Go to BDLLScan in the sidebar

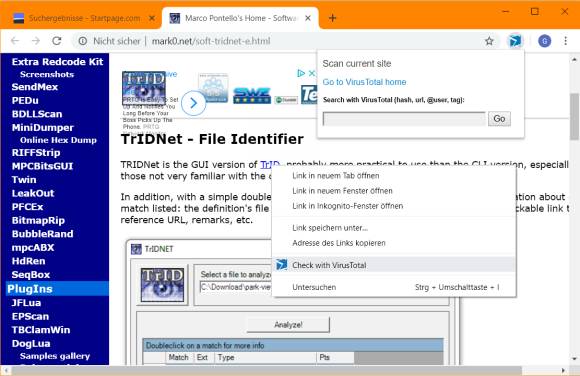coord(37,114)
